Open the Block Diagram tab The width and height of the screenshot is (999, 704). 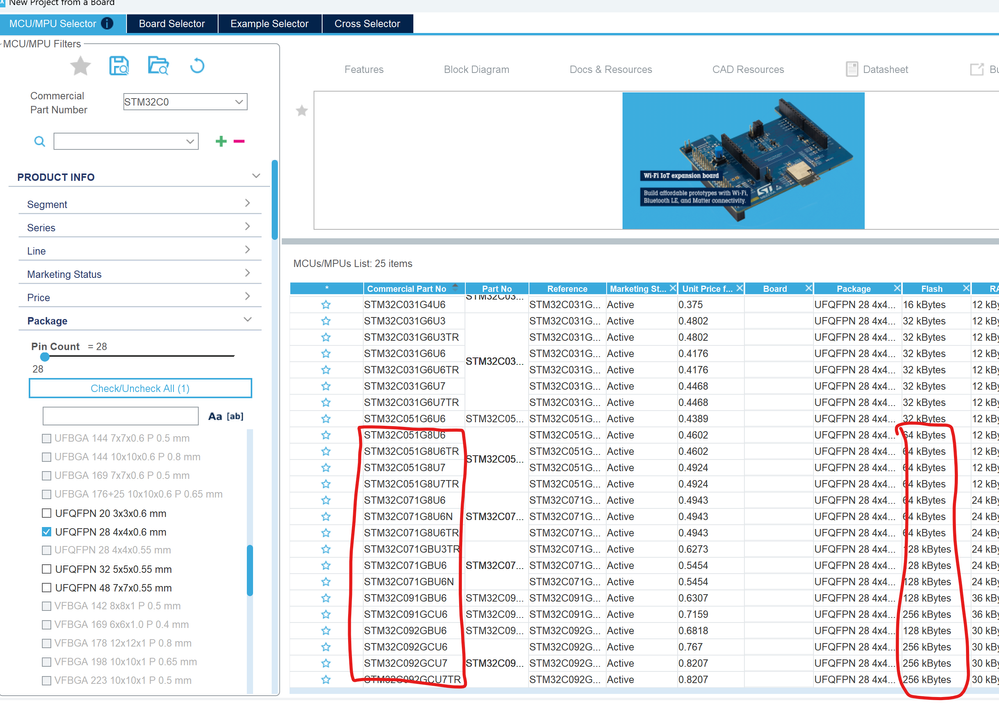477,69
